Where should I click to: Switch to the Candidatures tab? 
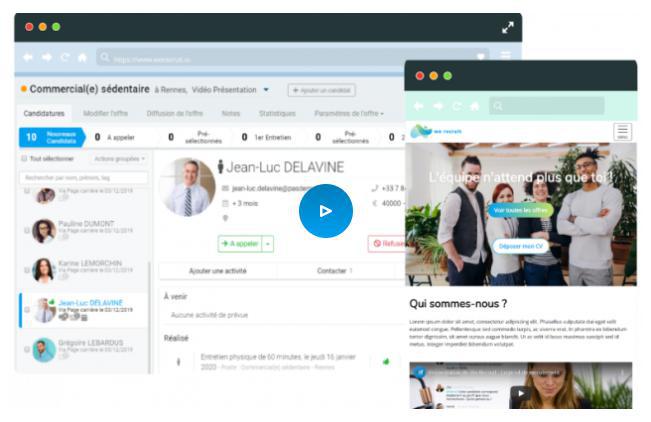point(44,113)
